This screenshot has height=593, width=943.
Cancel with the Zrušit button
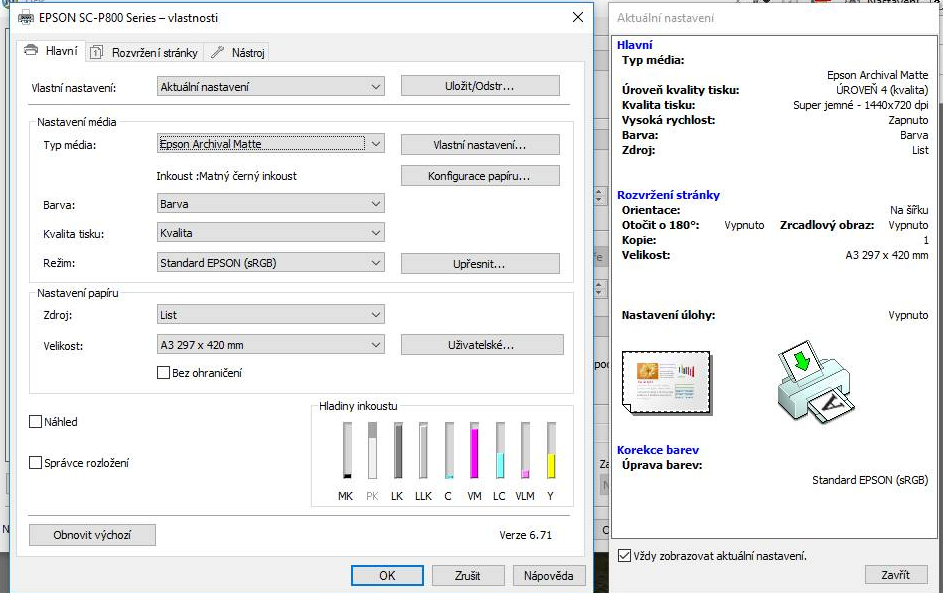click(468, 576)
